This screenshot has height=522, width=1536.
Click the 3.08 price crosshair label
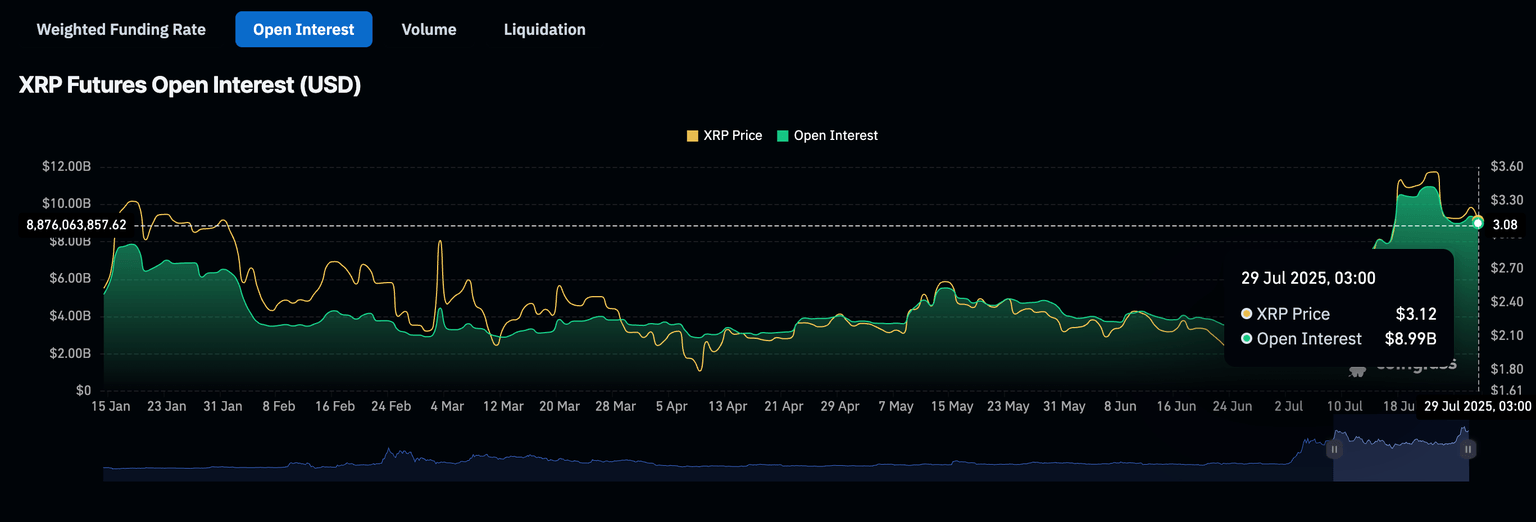point(1505,225)
